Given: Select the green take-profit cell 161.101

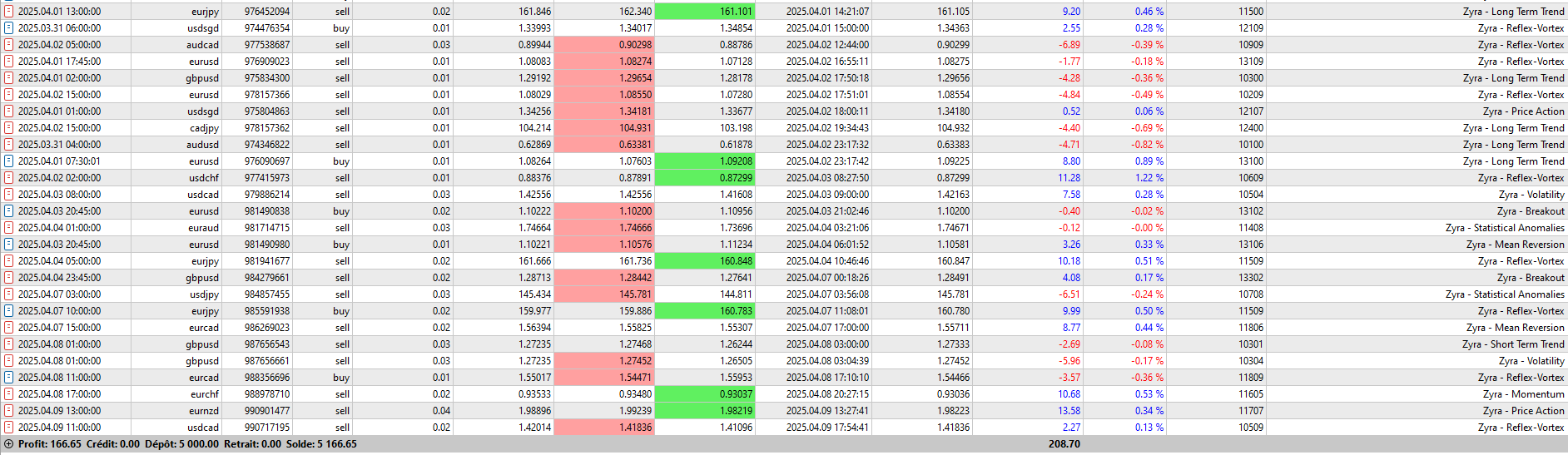Looking at the screenshot, I should pos(705,12).
